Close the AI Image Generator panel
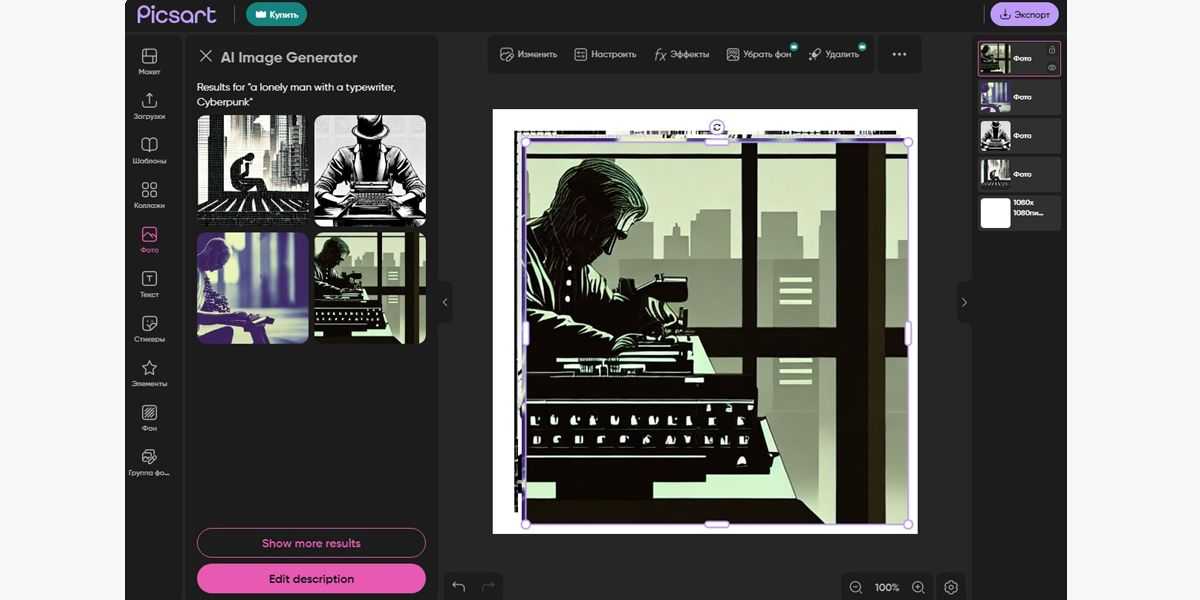The image size is (1200, 600). pos(206,57)
